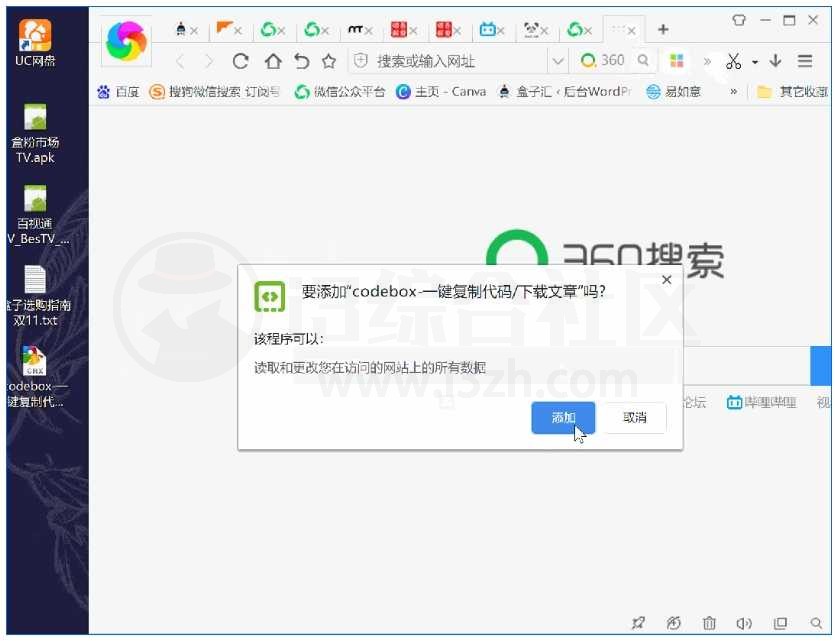Reload the page with the refresh icon
Screen dimensions: 835x641
(x=241, y=61)
